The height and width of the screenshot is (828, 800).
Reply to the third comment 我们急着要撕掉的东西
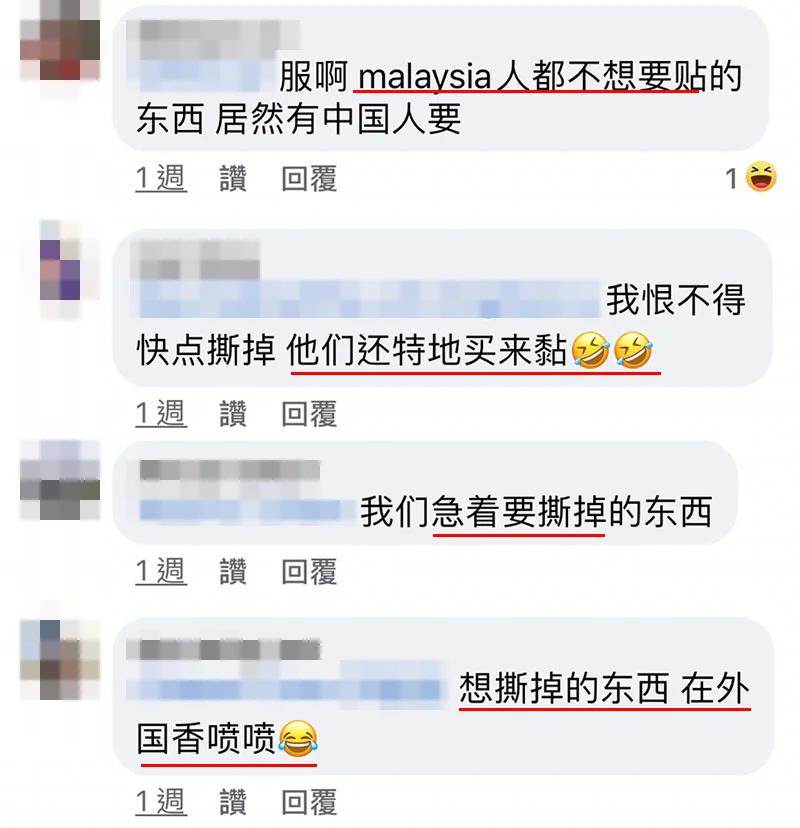coord(309,571)
